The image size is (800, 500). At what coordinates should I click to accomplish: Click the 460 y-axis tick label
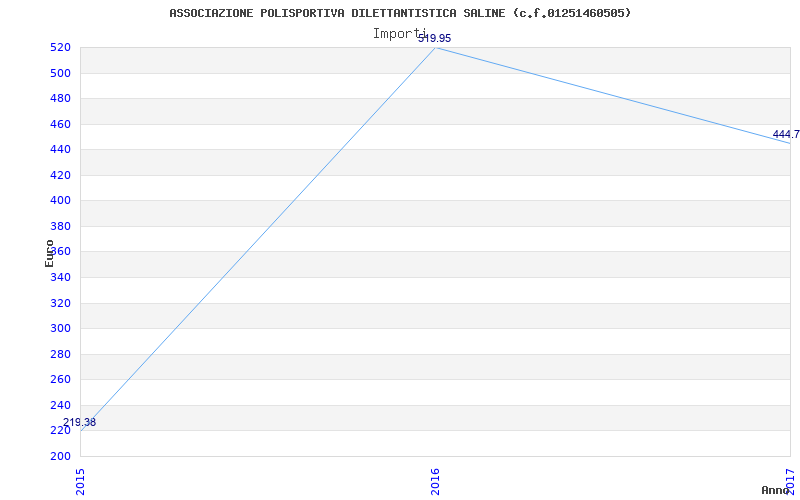pyautogui.click(x=60, y=124)
